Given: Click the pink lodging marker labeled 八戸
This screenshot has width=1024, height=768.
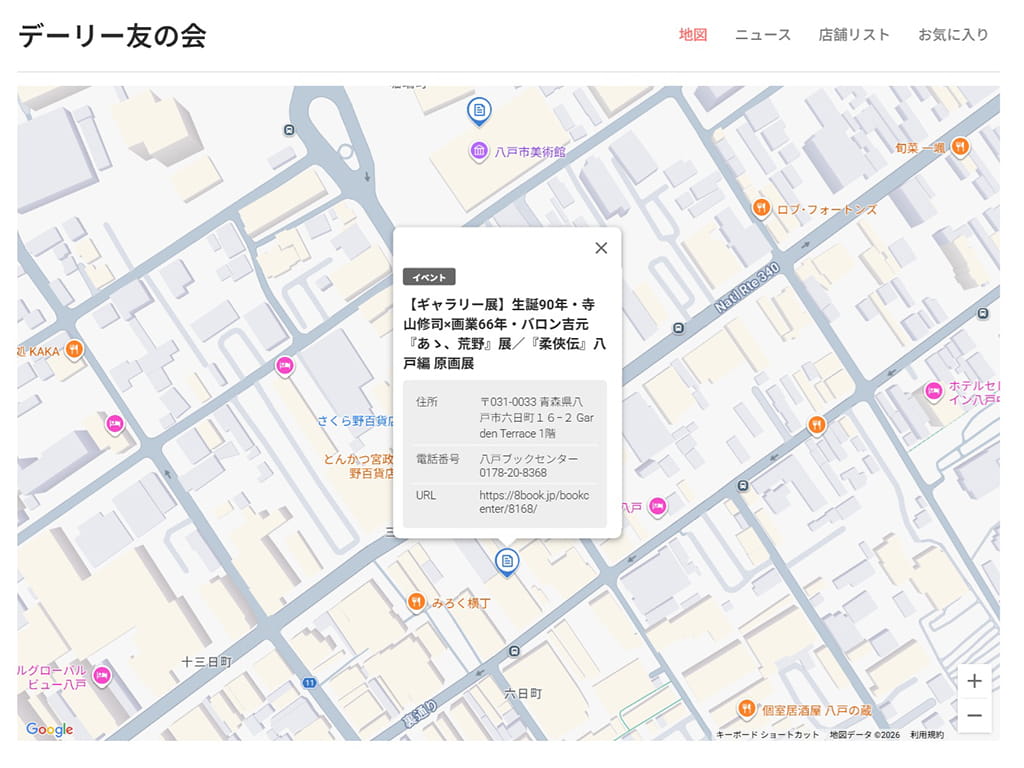Looking at the screenshot, I should (x=657, y=508).
